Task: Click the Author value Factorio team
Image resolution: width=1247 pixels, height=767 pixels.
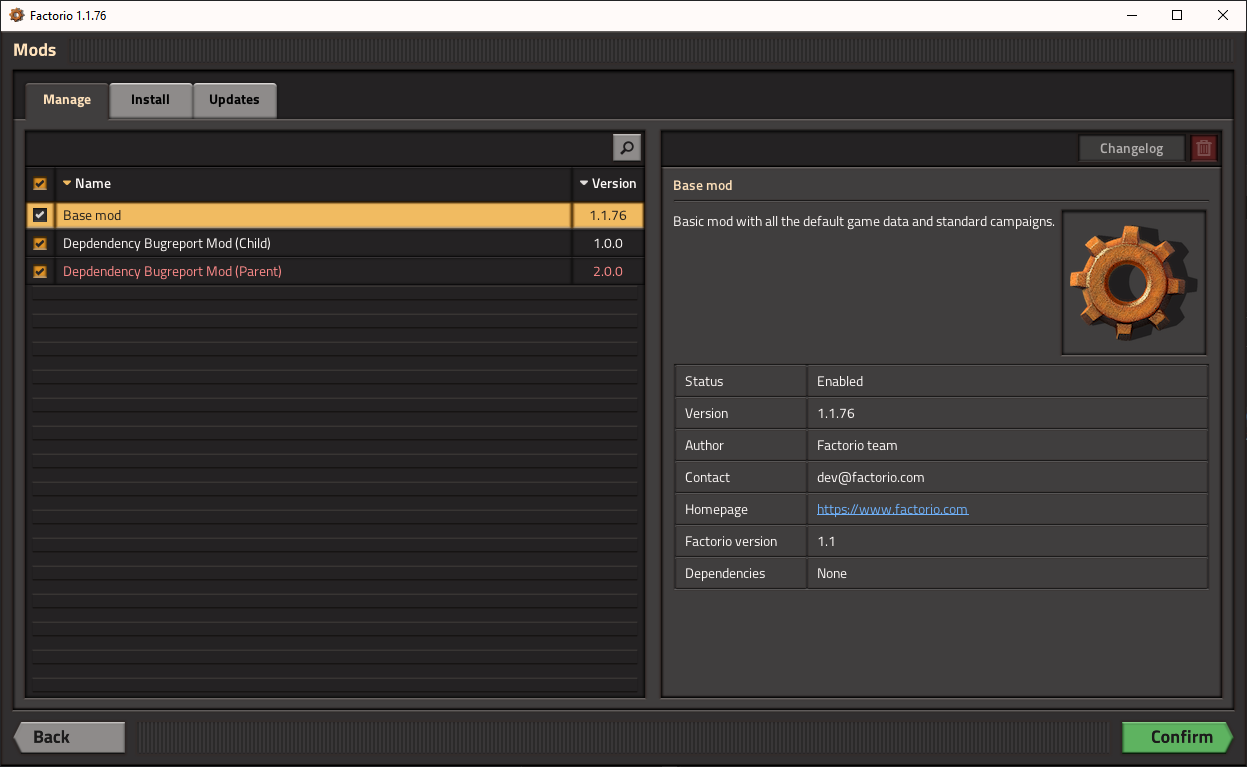Action: pyautogui.click(x=857, y=445)
